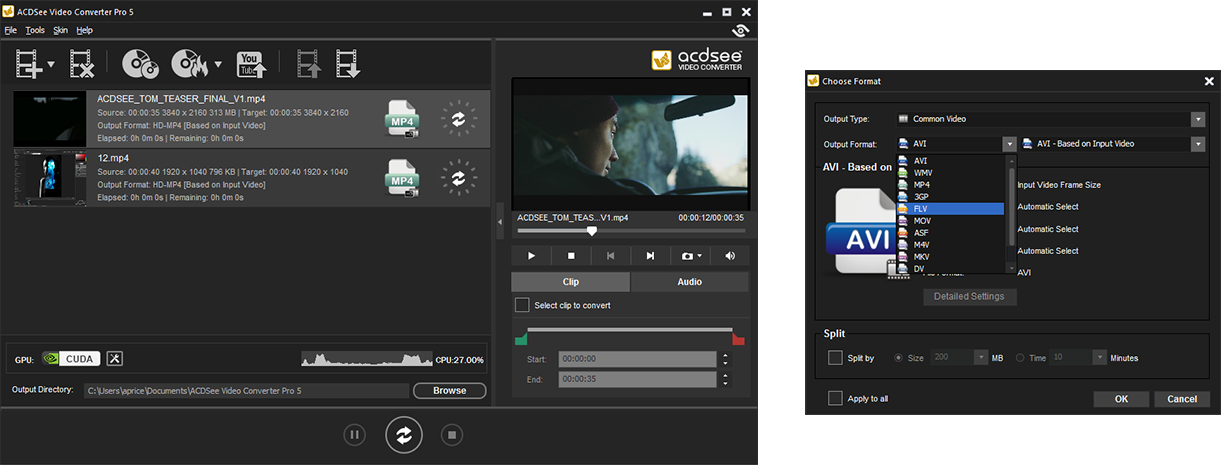Viewport: 1221px width, 465px height.
Task: Click the green clip start marker
Action: (520, 340)
